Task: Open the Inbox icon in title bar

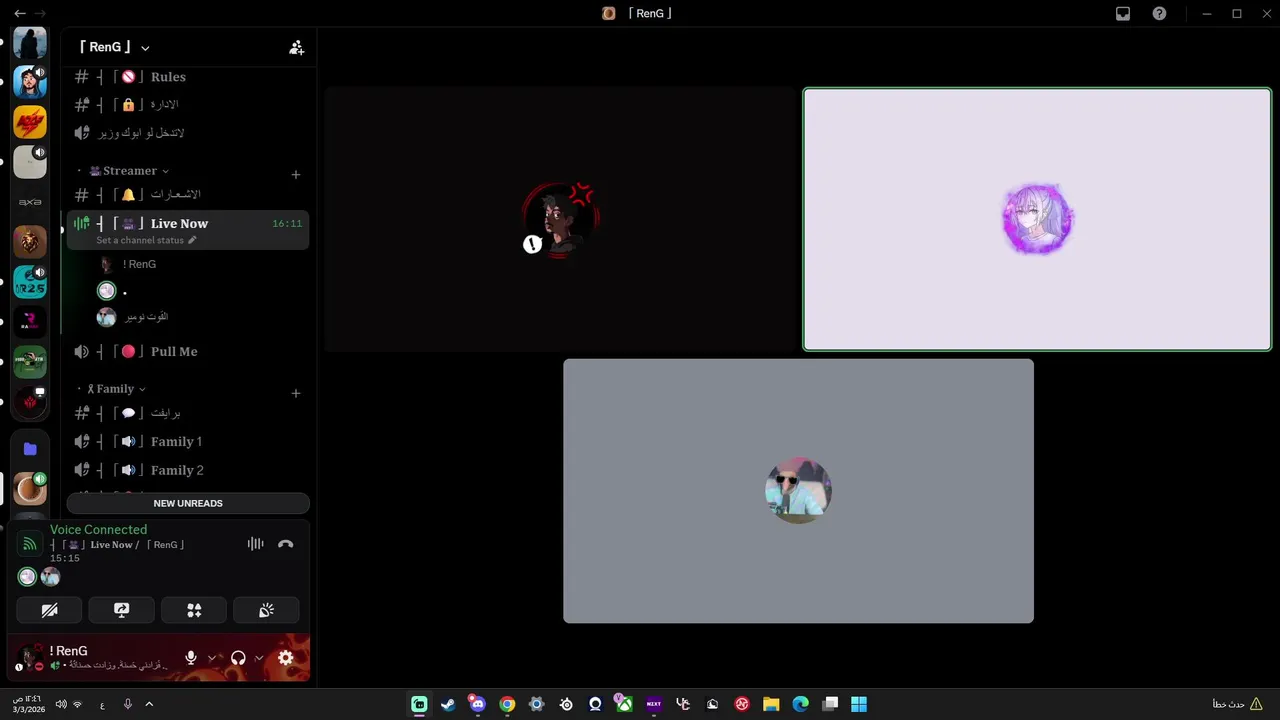Action: click(x=1123, y=14)
